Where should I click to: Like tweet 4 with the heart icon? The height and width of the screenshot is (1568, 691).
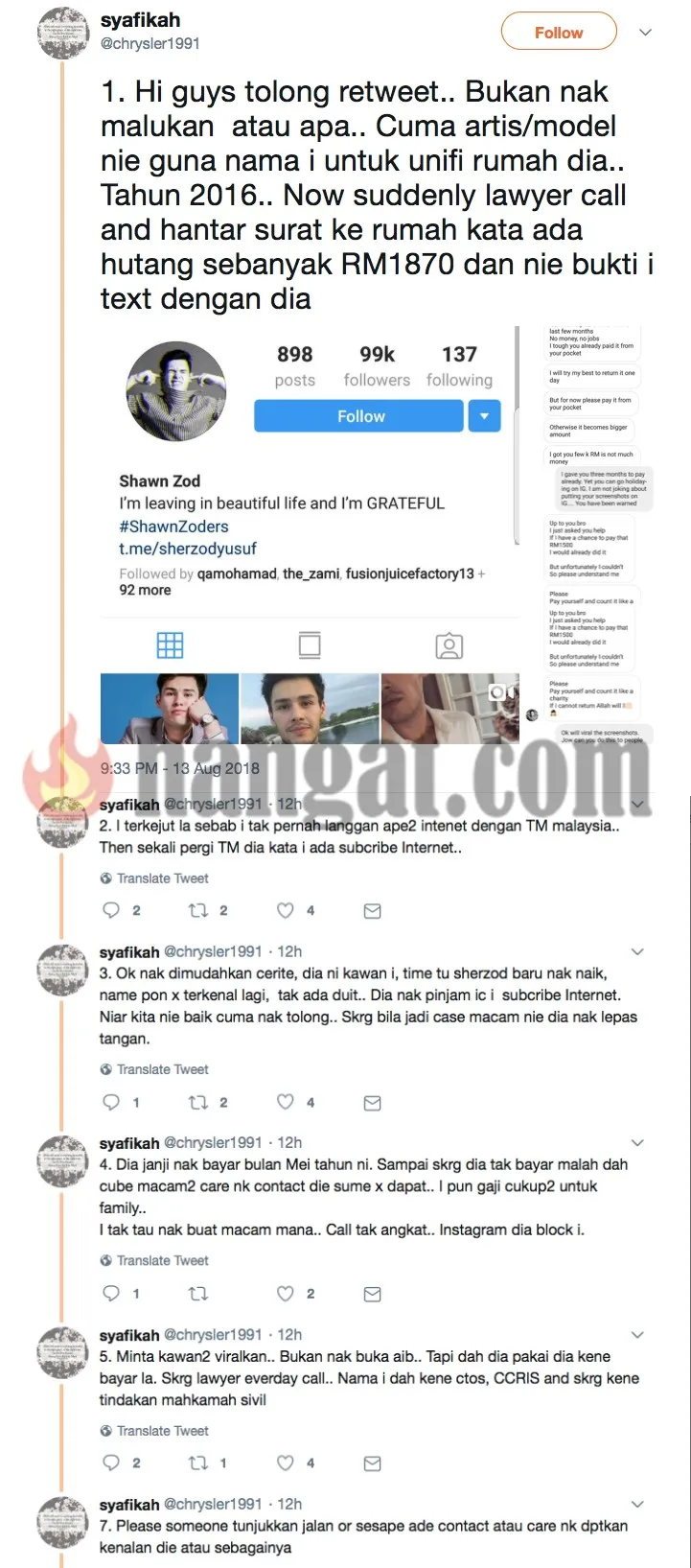coord(285,1293)
